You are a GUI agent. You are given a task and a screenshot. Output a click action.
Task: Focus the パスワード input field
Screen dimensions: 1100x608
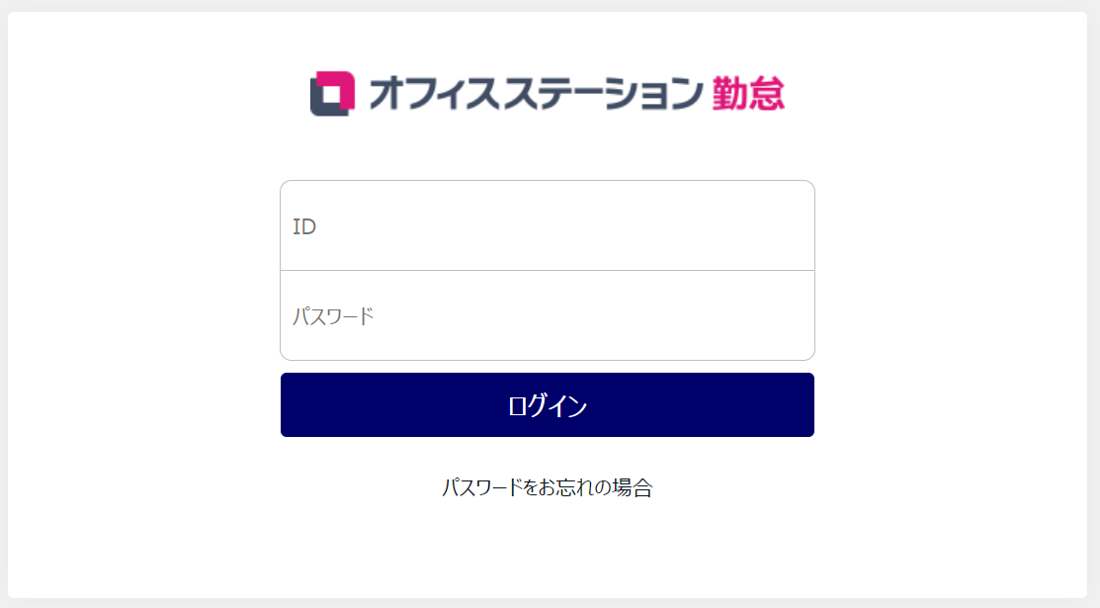pos(547,316)
